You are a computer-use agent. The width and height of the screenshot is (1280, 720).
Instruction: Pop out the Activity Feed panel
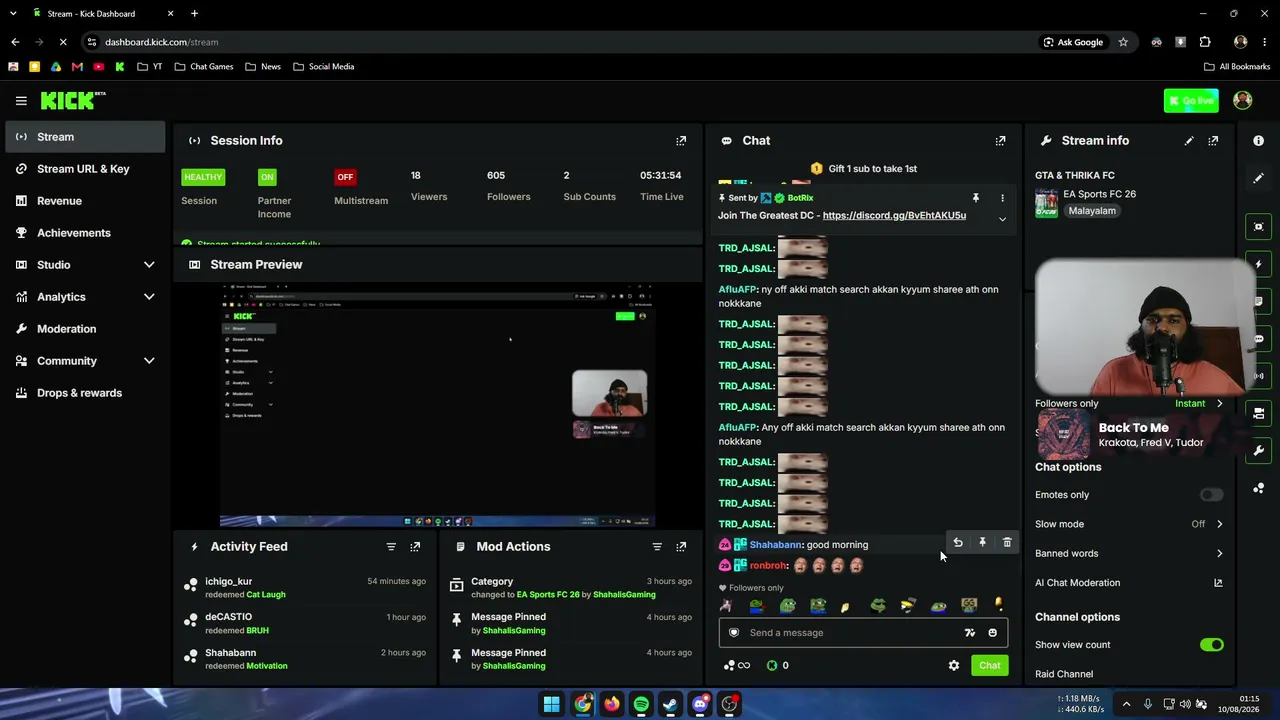(415, 547)
